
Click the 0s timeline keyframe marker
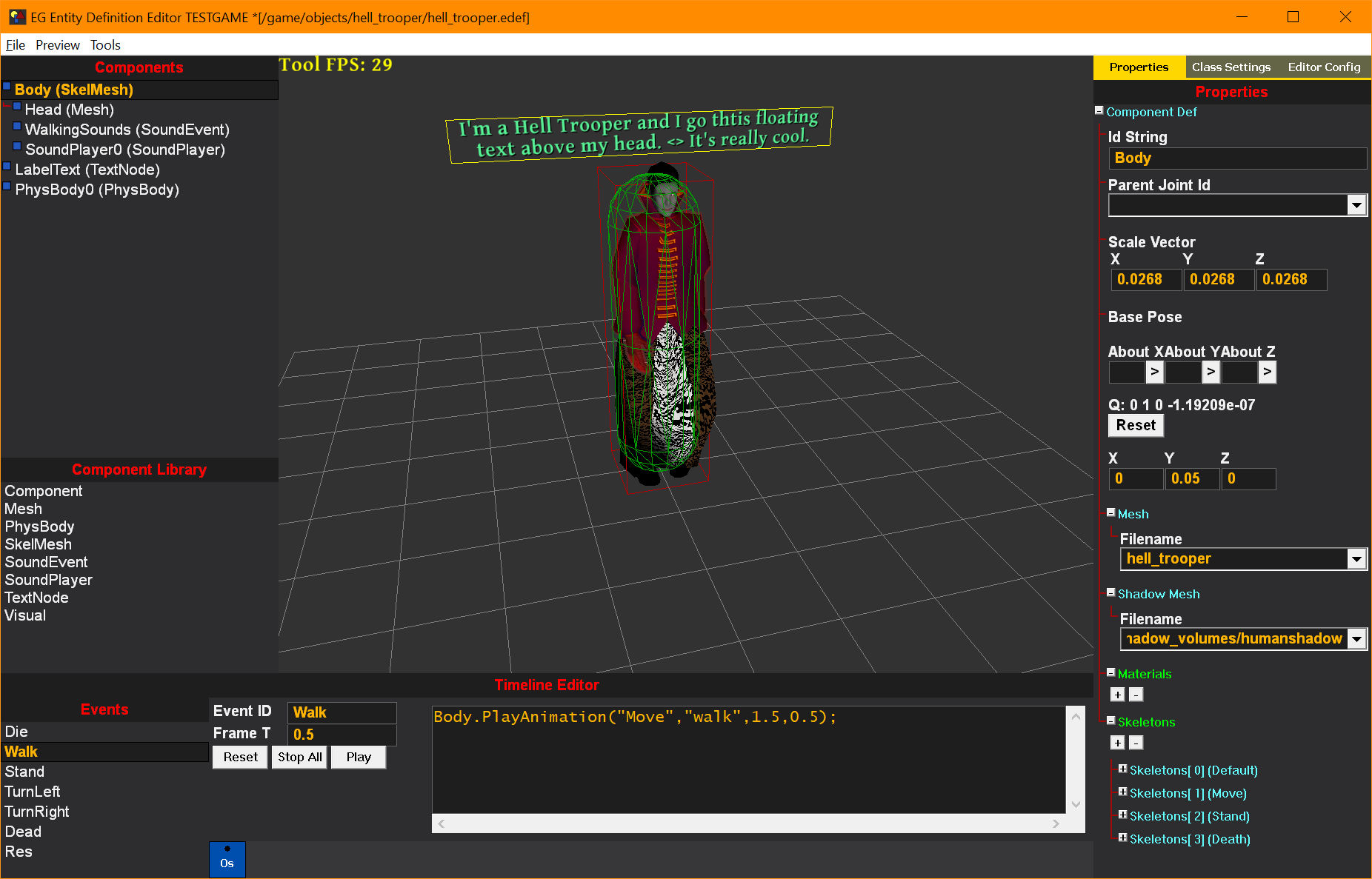(x=227, y=859)
